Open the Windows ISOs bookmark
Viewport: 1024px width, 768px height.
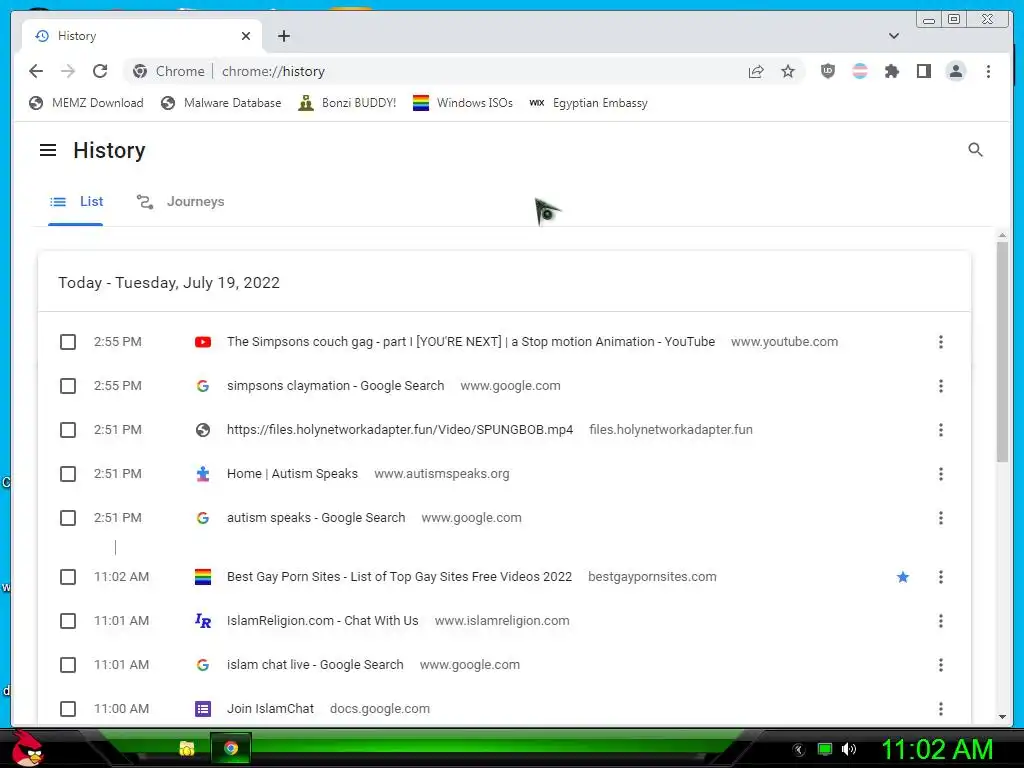(x=463, y=103)
